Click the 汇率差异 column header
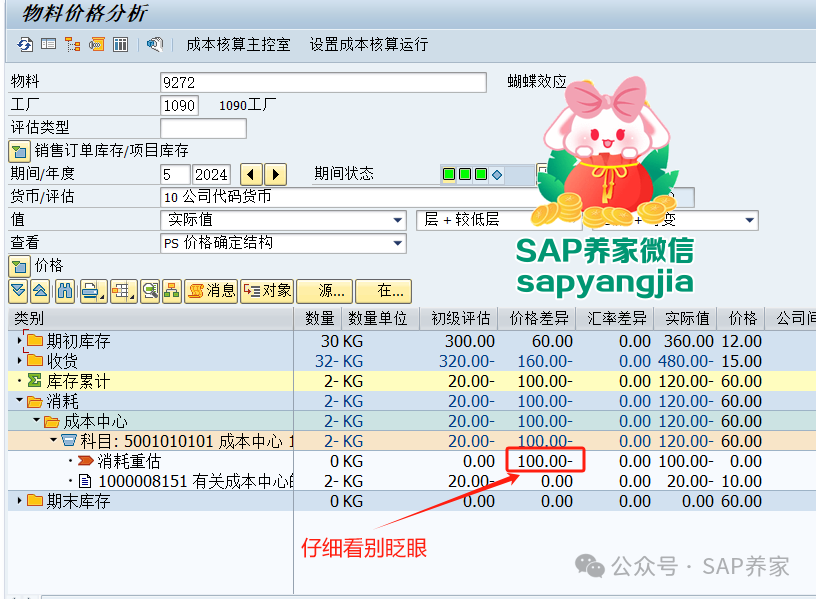The width and height of the screenshot is (816, 599). (x=615, y=318)
